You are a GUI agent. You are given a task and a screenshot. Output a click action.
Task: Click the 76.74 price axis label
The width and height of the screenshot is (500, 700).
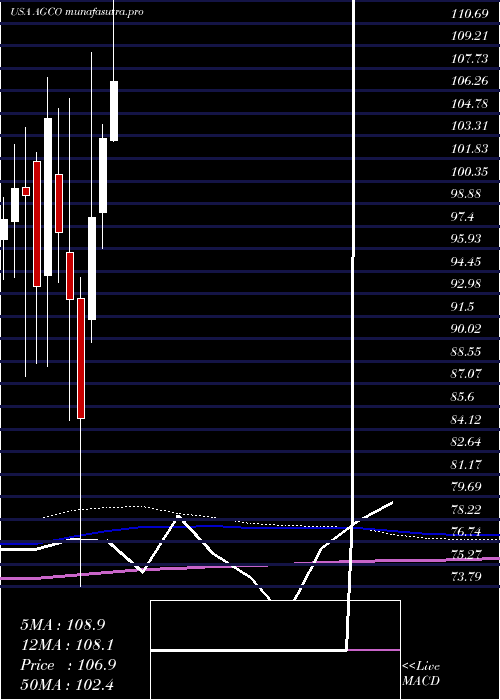[466, 532]
